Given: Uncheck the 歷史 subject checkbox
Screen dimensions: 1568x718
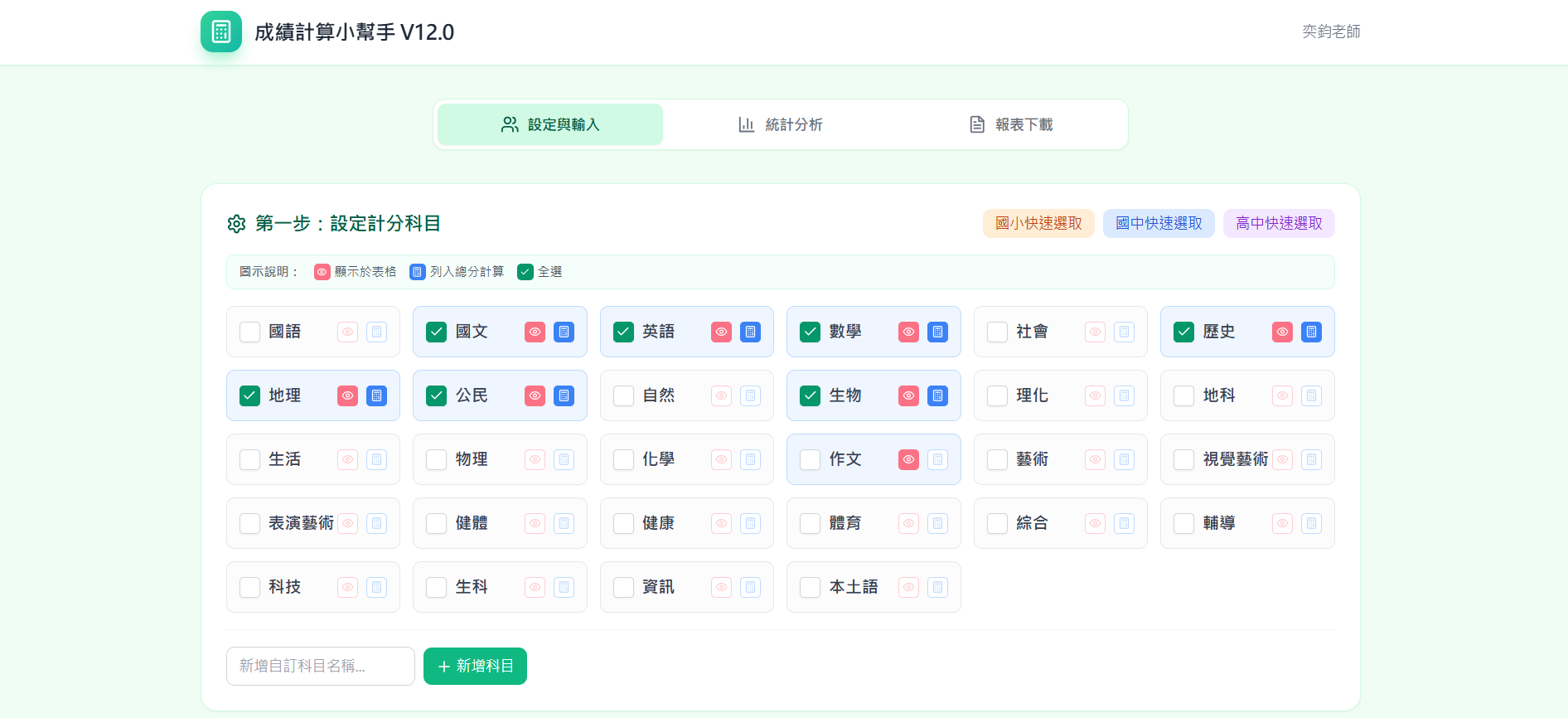Looking at the screenshot, I should coord(1184,332).
